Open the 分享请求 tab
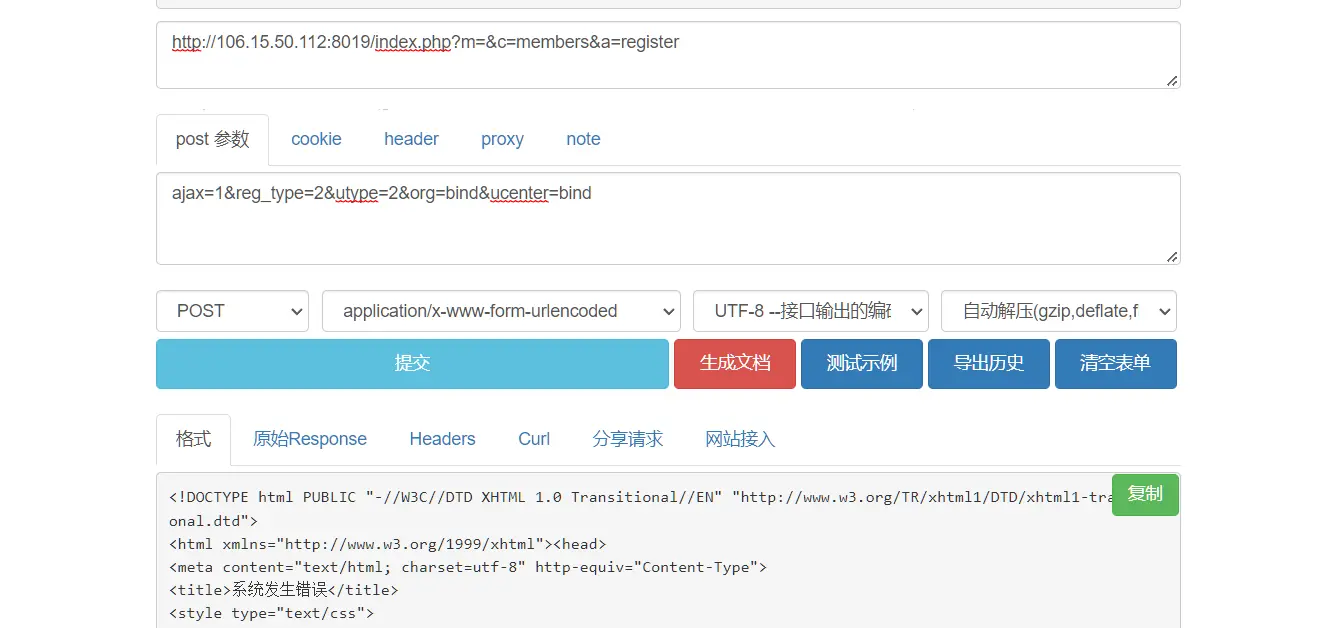1328x628 pixels. (x=628, y=439)
